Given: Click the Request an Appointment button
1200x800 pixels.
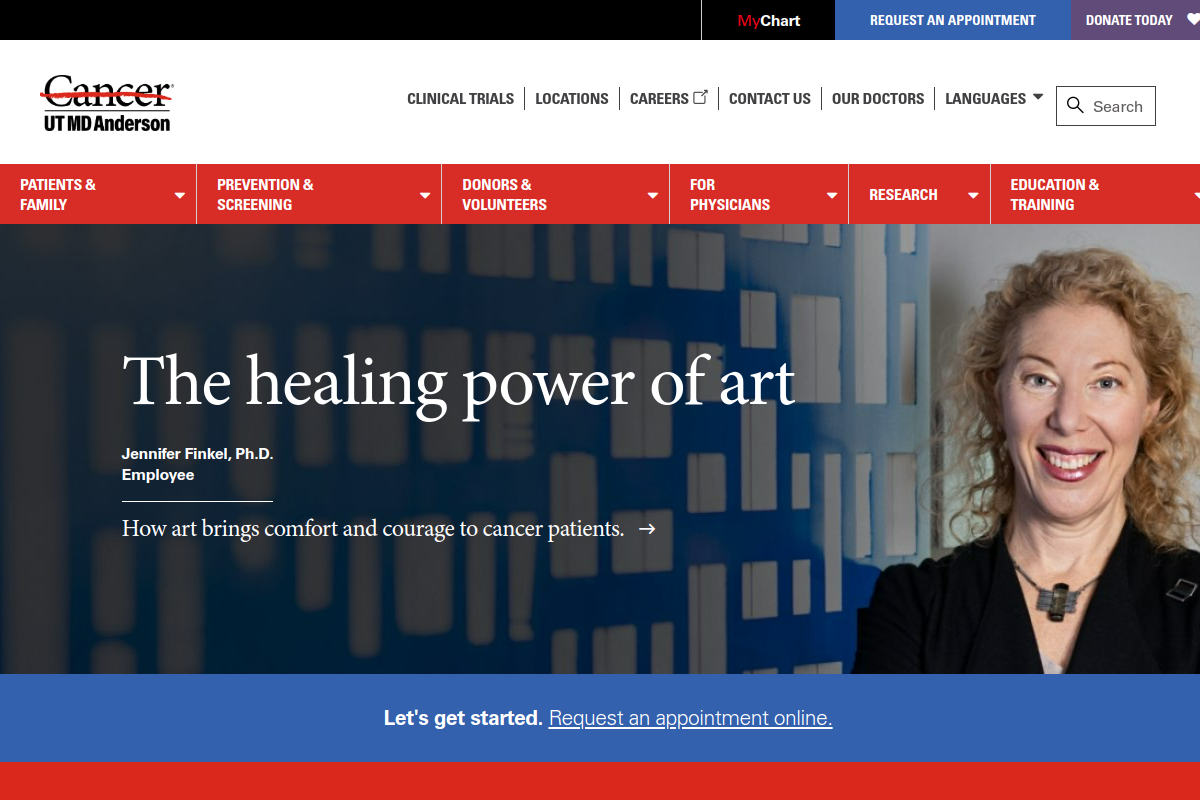Looking at the screenshot, I should point(953,20).
